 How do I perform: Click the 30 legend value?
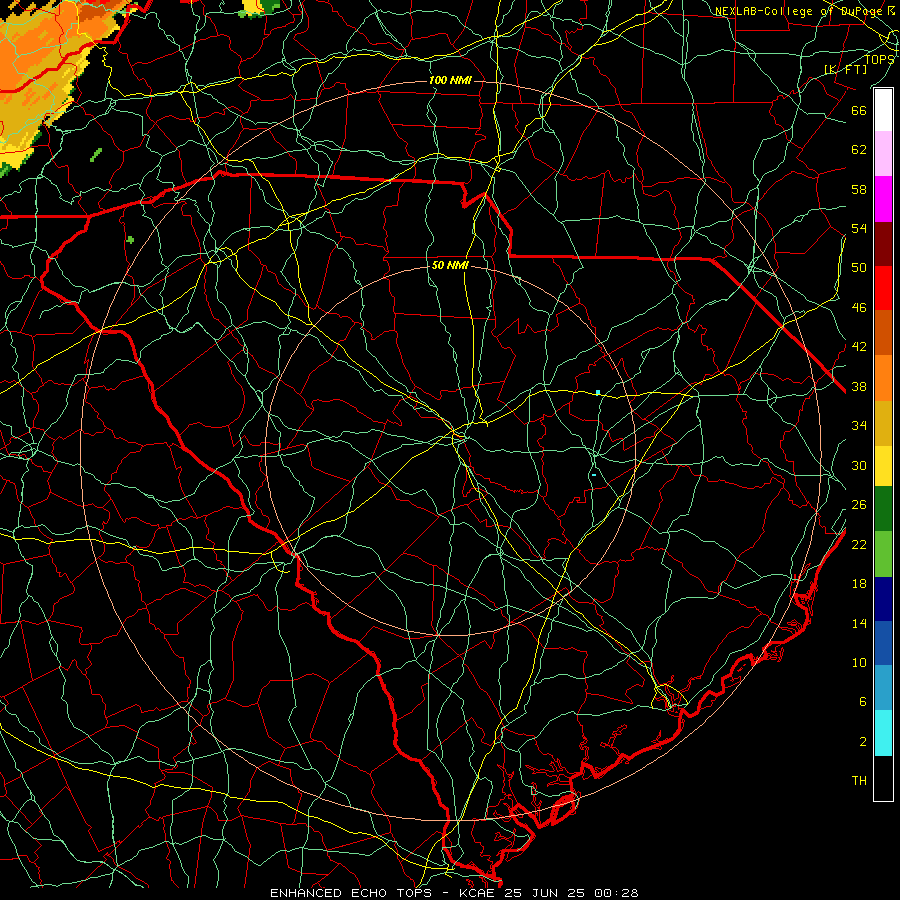(859, 465)
